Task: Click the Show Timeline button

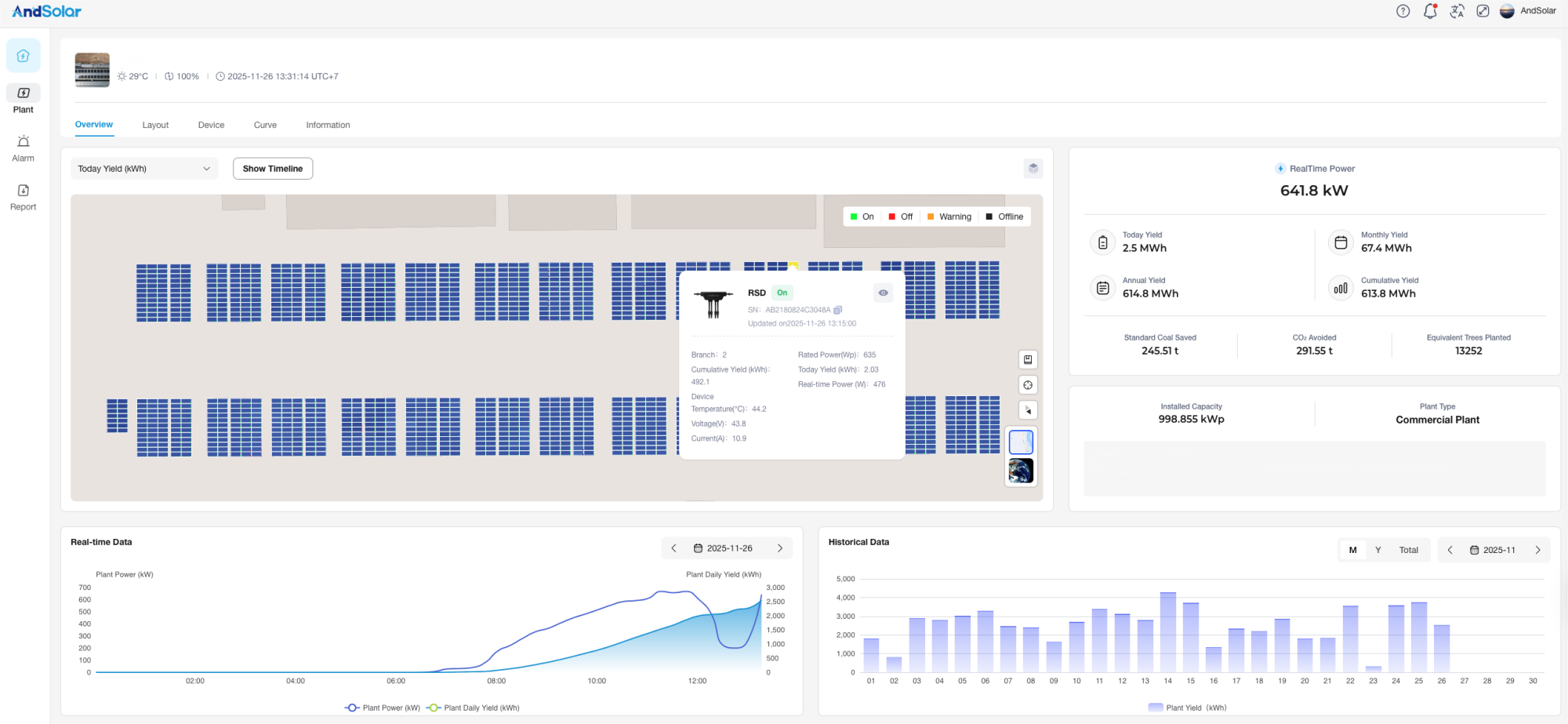Action: tap(273, 169)
